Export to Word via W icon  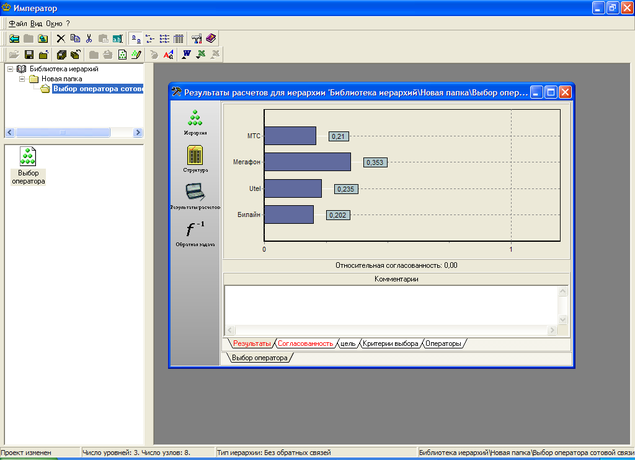coord(186,54)
